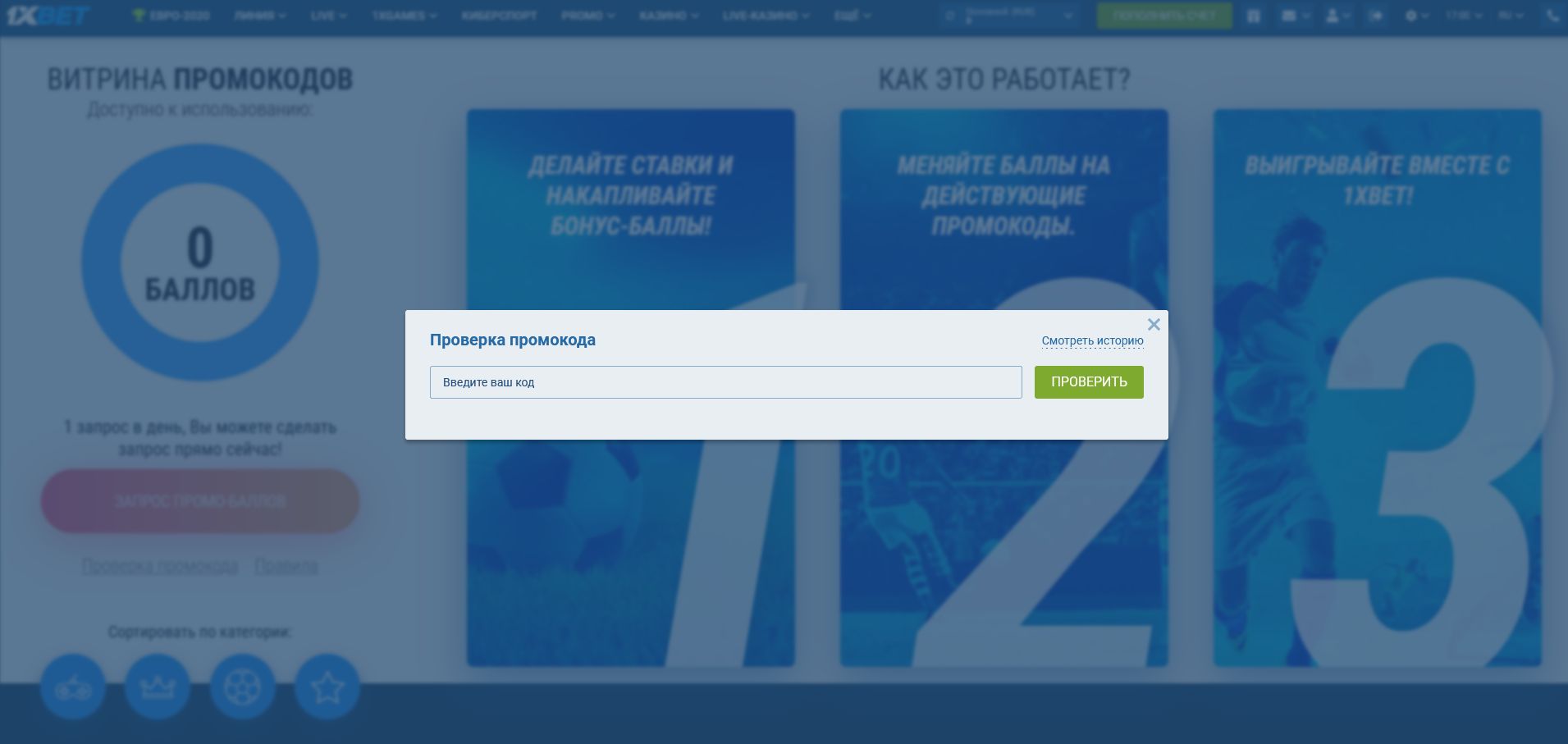
Task: Open the Смотреть историю link
Action: click(x=1092, y=340)
